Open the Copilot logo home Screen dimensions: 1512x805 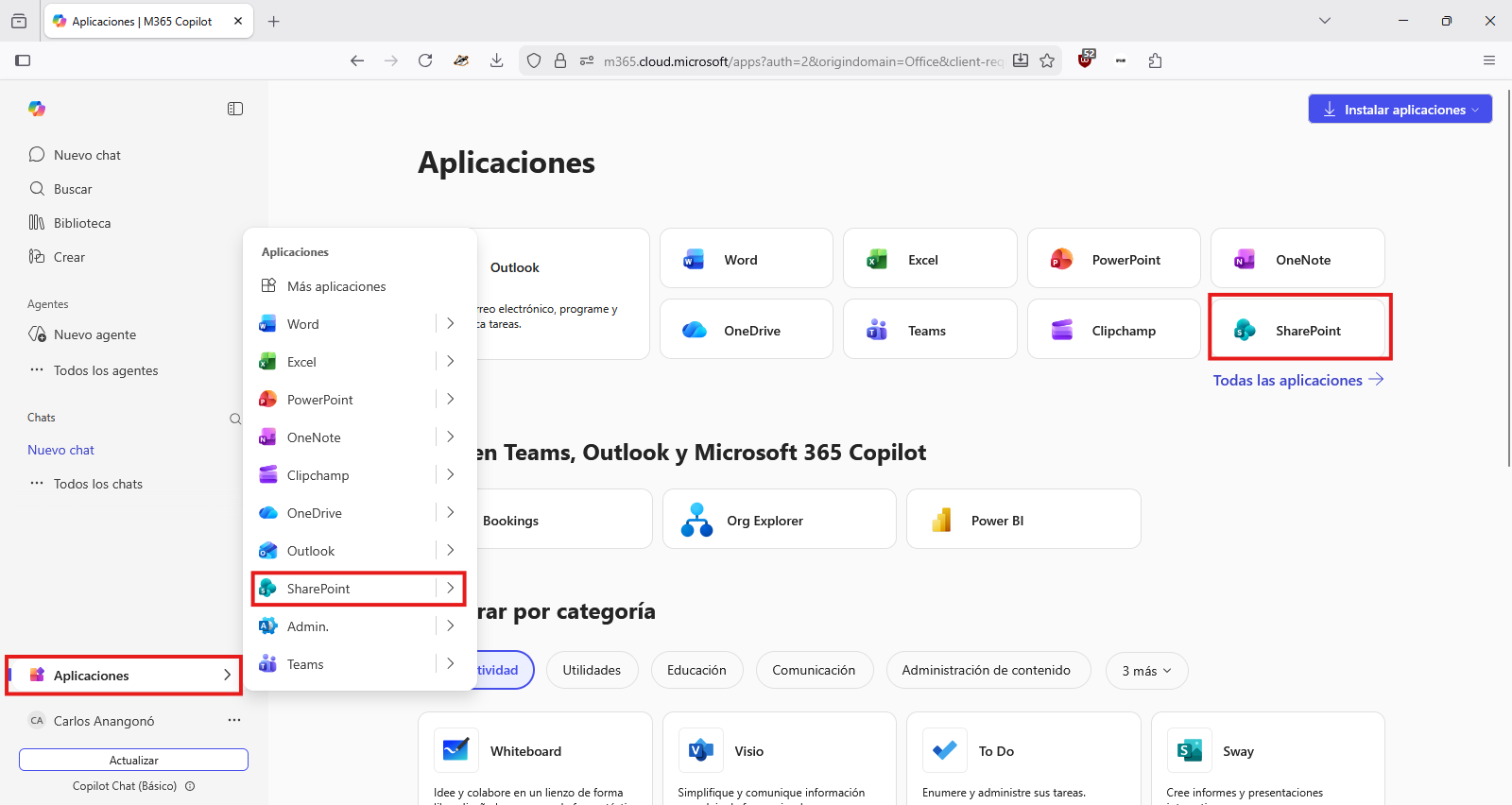(x=37, y=109)
